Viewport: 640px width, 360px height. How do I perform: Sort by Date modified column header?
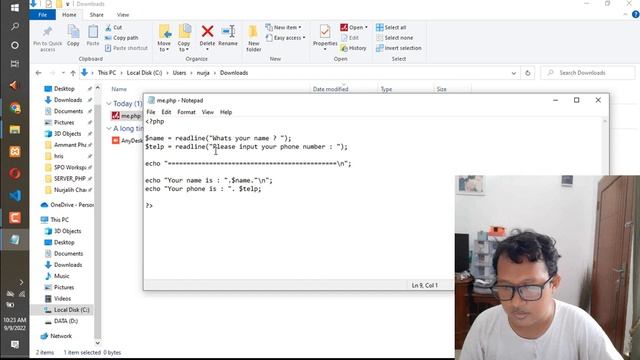tap(330, 89)
